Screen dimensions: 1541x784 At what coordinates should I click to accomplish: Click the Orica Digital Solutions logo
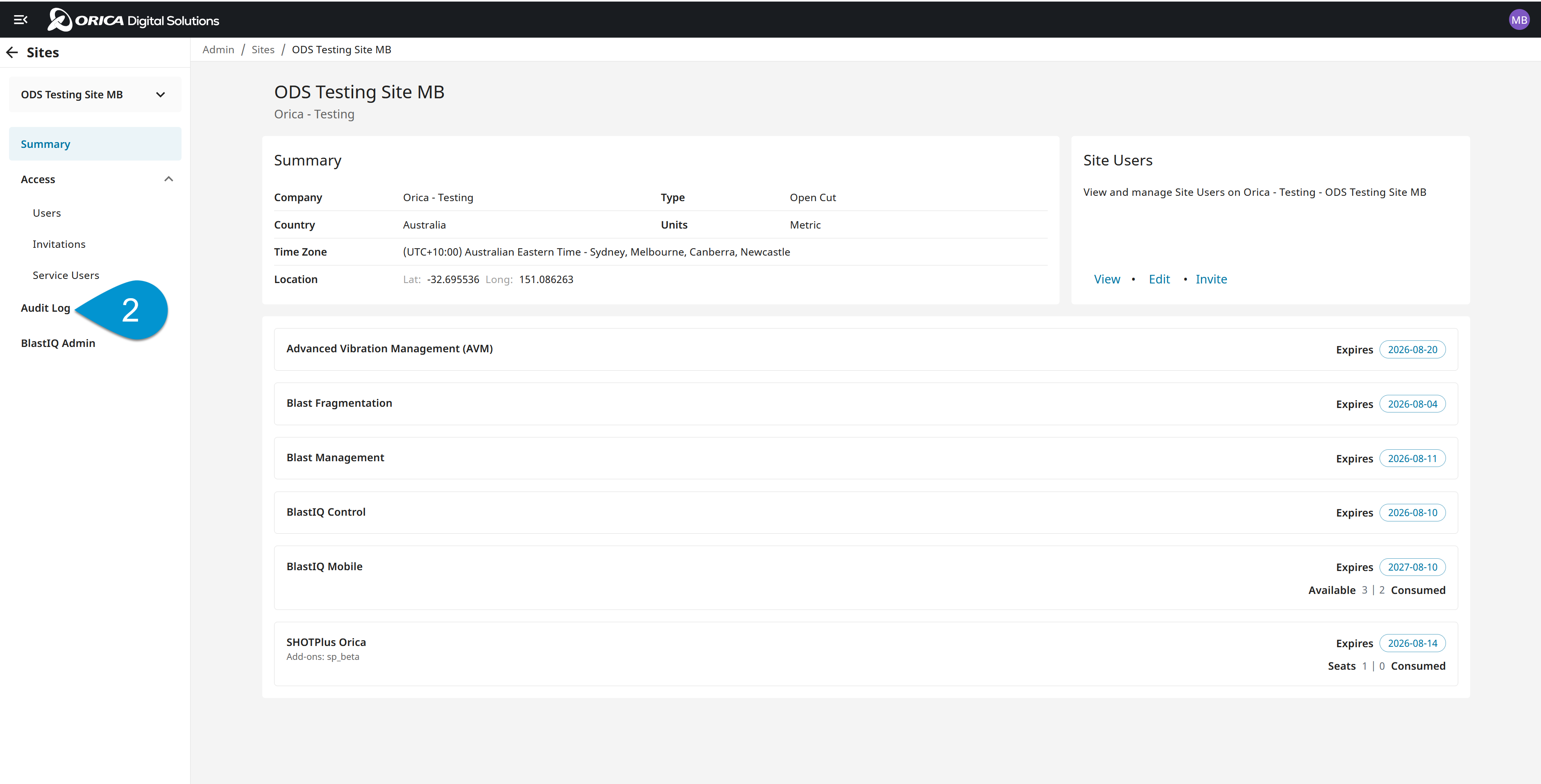pos(134,20)
